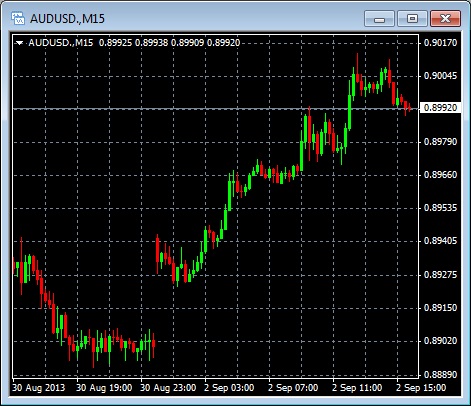
Task: Click the 30 Aug 23:00 time label
Action: 168,388
